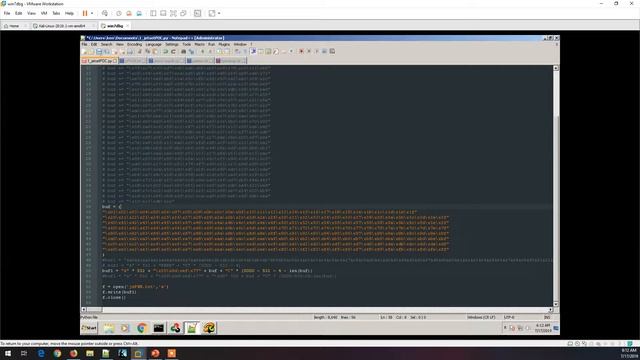The image size is (640, 360).
Task: Open the command prompt from Windows 7 taskbar
Action: 158,328
